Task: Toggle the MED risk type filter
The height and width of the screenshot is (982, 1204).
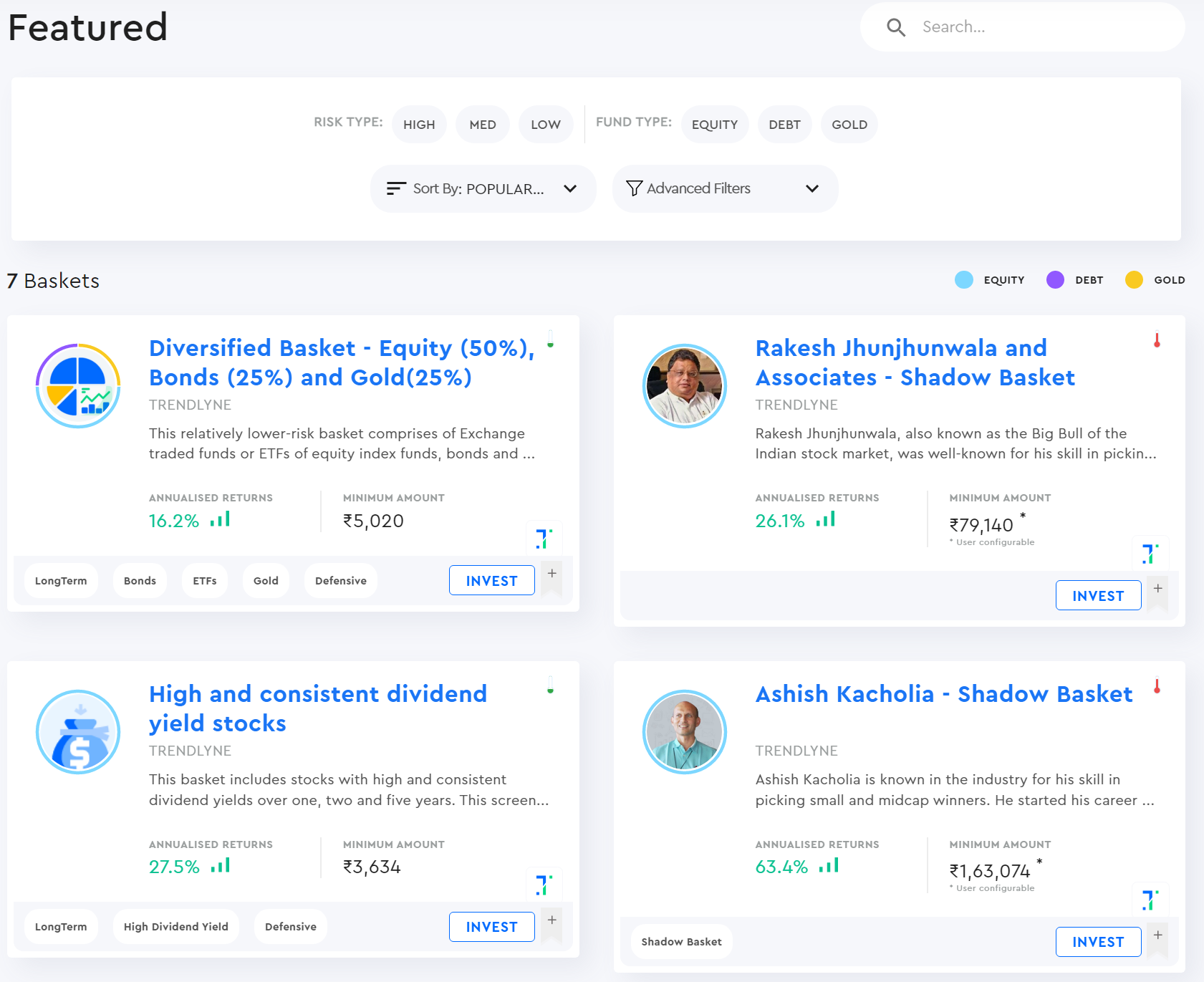Action: pyautogui.click(x=483, y=125)
